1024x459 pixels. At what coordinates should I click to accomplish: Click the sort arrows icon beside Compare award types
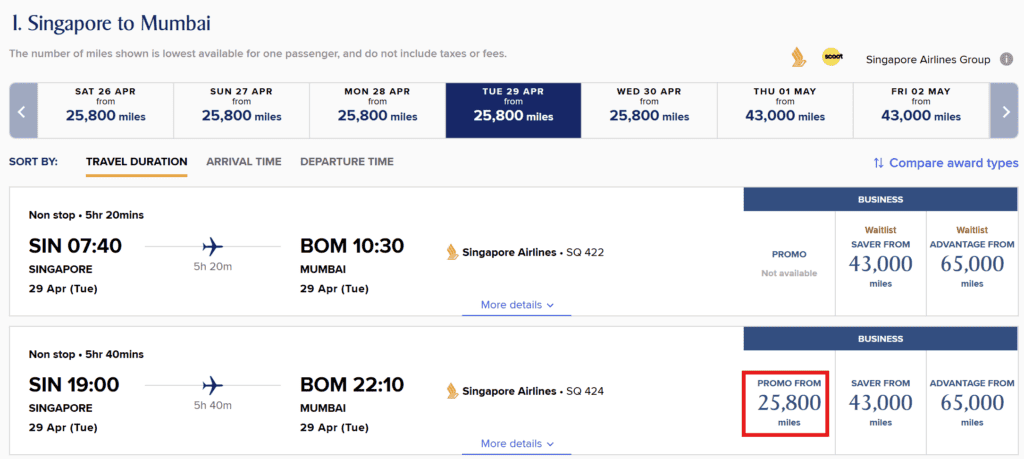pyautogui.click(x=878, y=163)
